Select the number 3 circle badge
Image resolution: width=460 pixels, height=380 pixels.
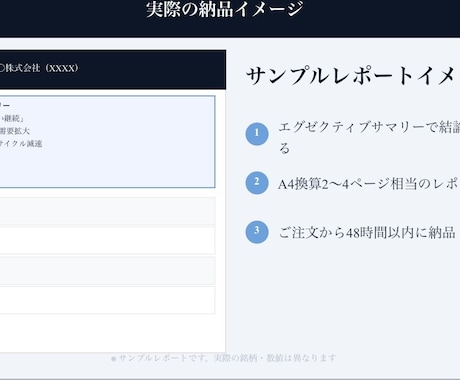click(257, 232)
